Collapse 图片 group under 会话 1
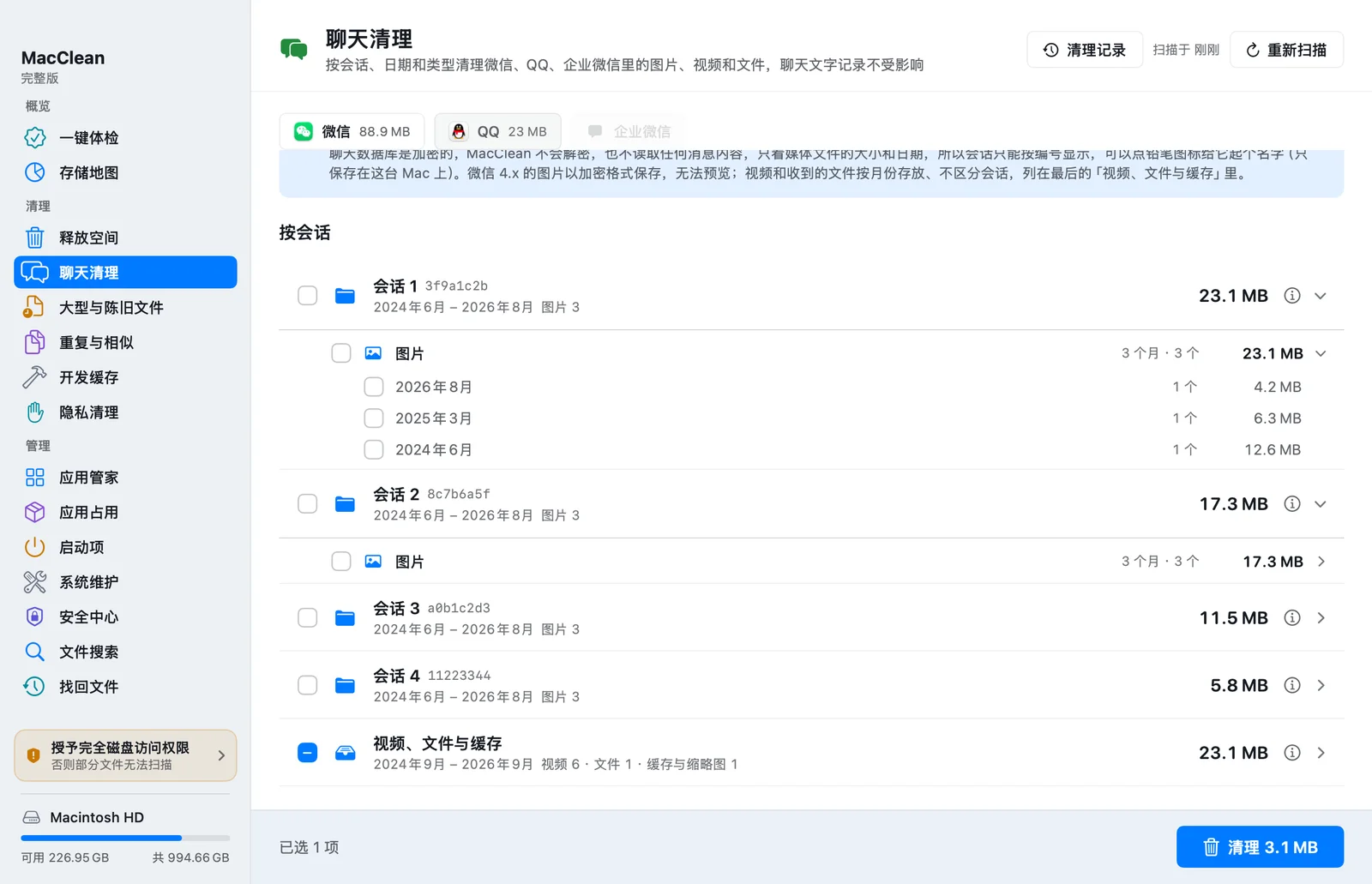Image resolution: width=1372 pixels, height=884 pixels. click(x=1321, y=353)
